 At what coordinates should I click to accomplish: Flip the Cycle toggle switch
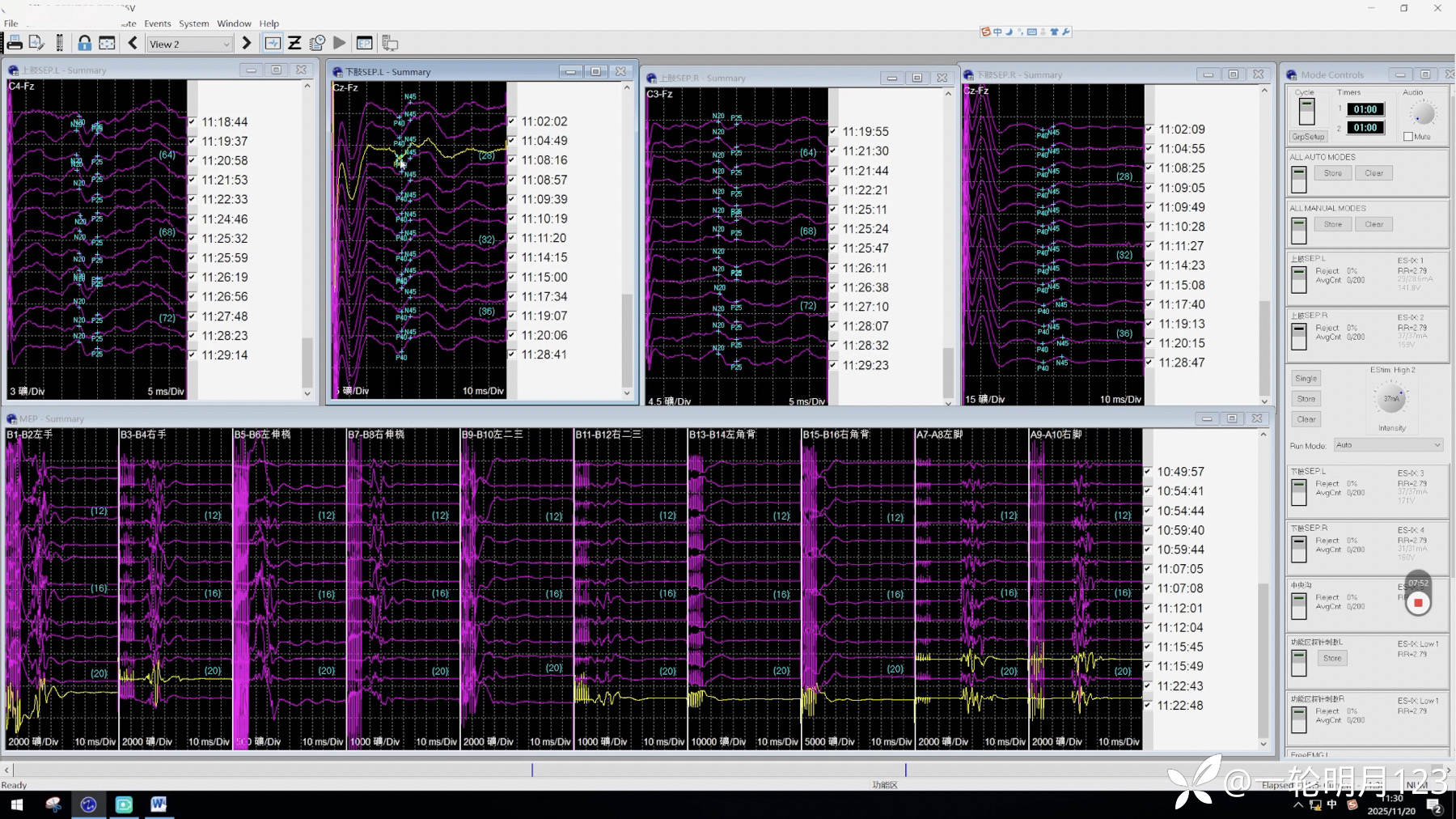pyautogui.click(x=1306, y=112)
